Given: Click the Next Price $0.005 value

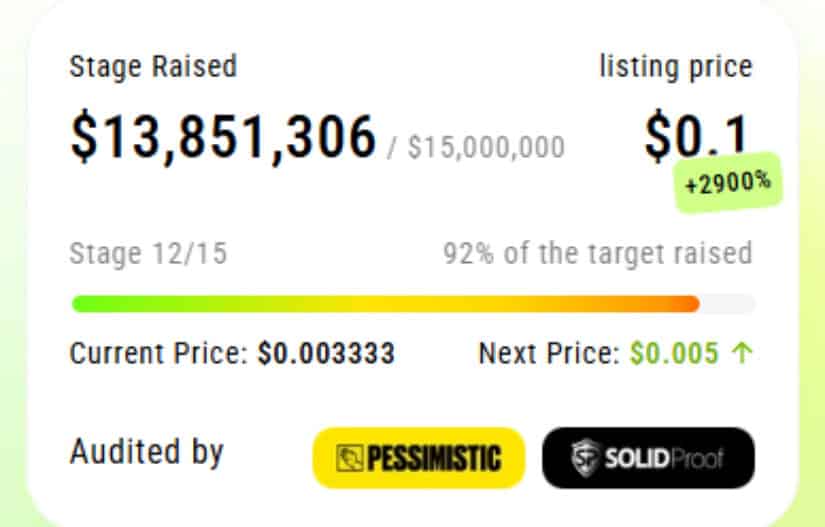Looking at the screenshot, I should point(674,353).
